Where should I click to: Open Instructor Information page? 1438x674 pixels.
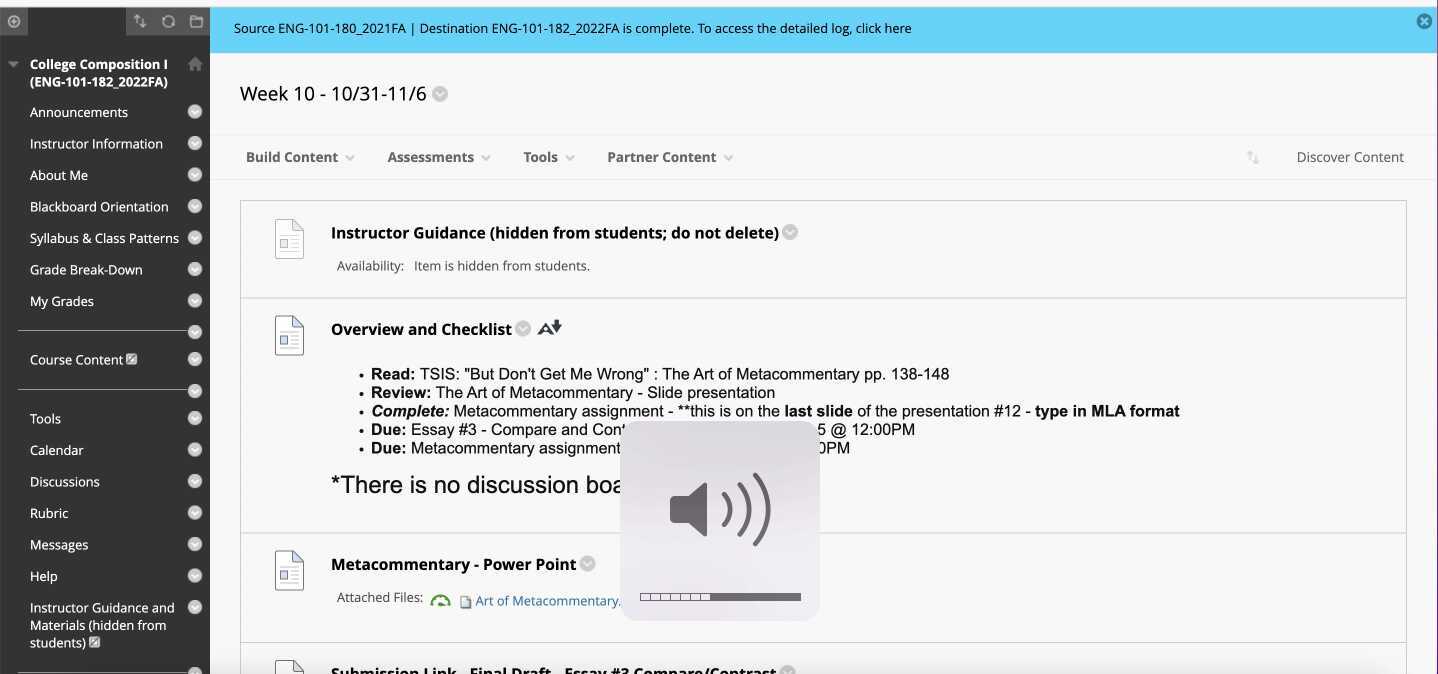coord(96,144)
